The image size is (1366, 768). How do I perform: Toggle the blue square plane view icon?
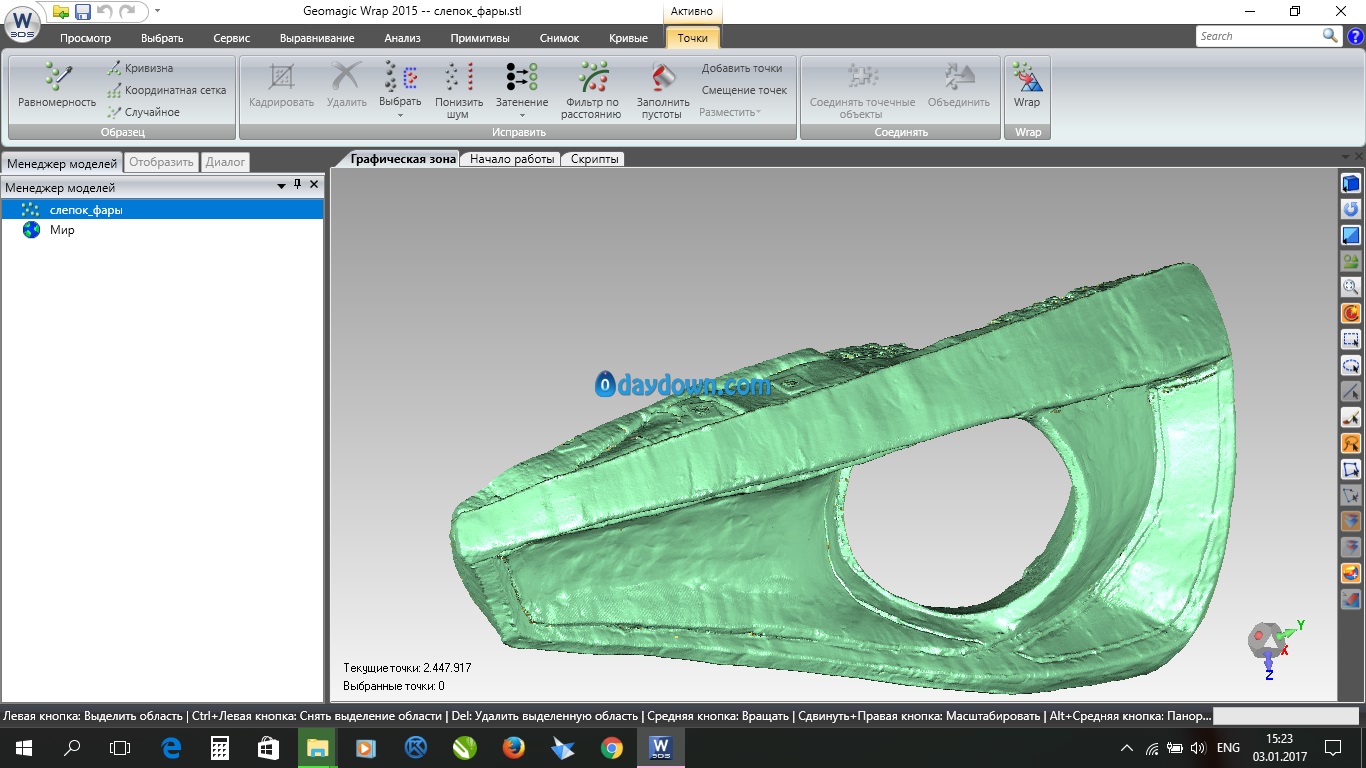(1351, 236)
